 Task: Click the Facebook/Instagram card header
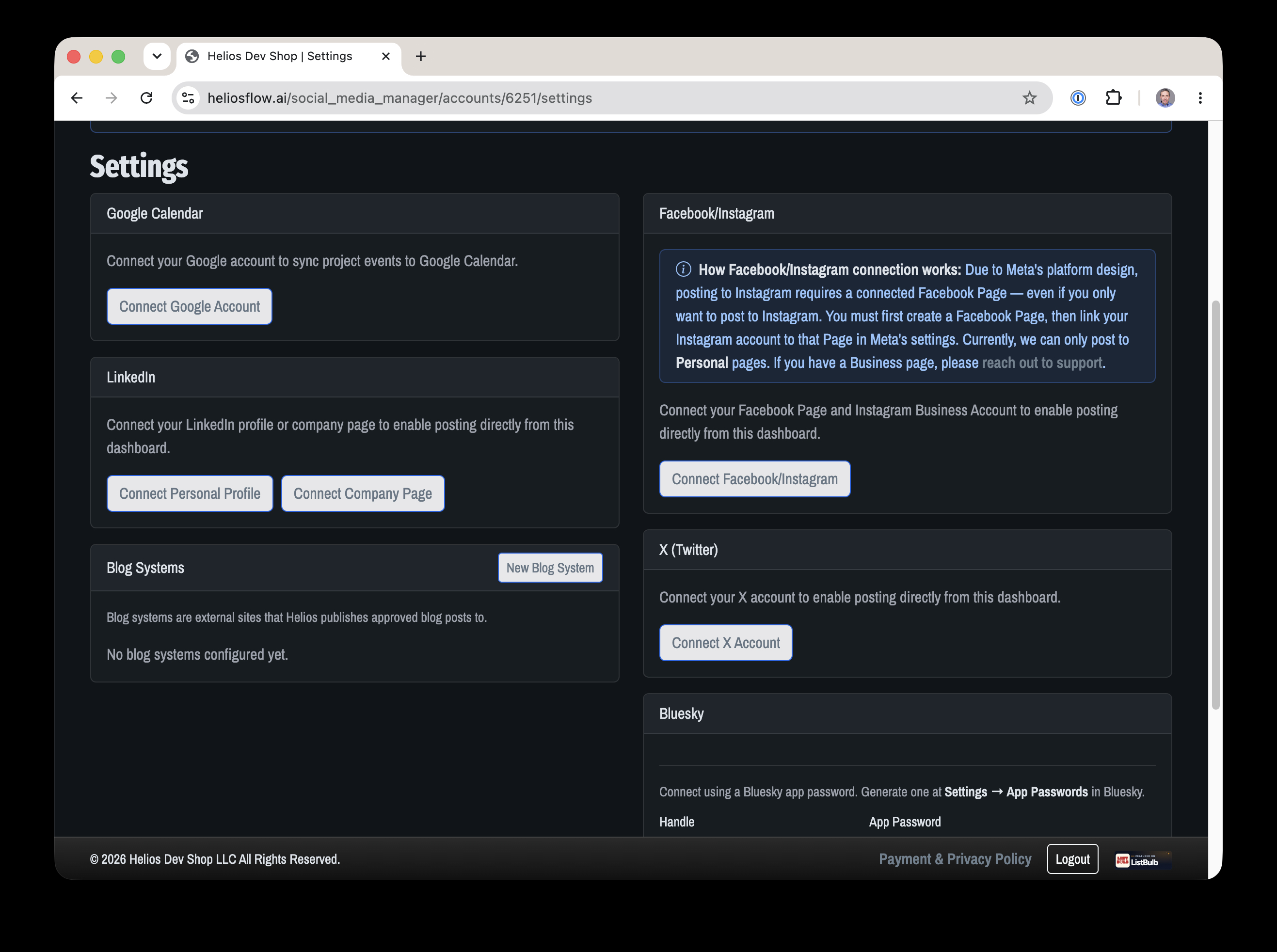tap(907, 213)
